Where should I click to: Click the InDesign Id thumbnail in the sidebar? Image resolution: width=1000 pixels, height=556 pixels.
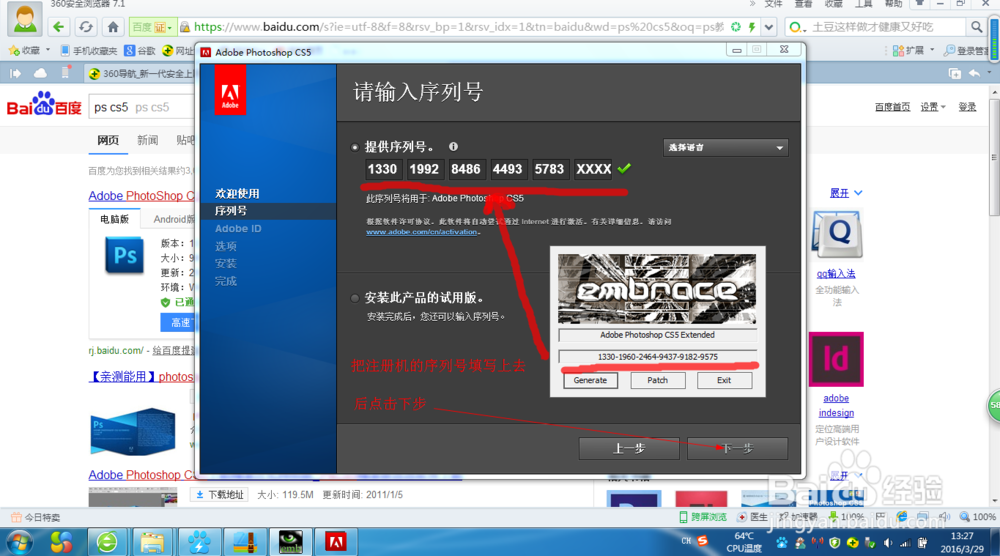tap(836, 359)
